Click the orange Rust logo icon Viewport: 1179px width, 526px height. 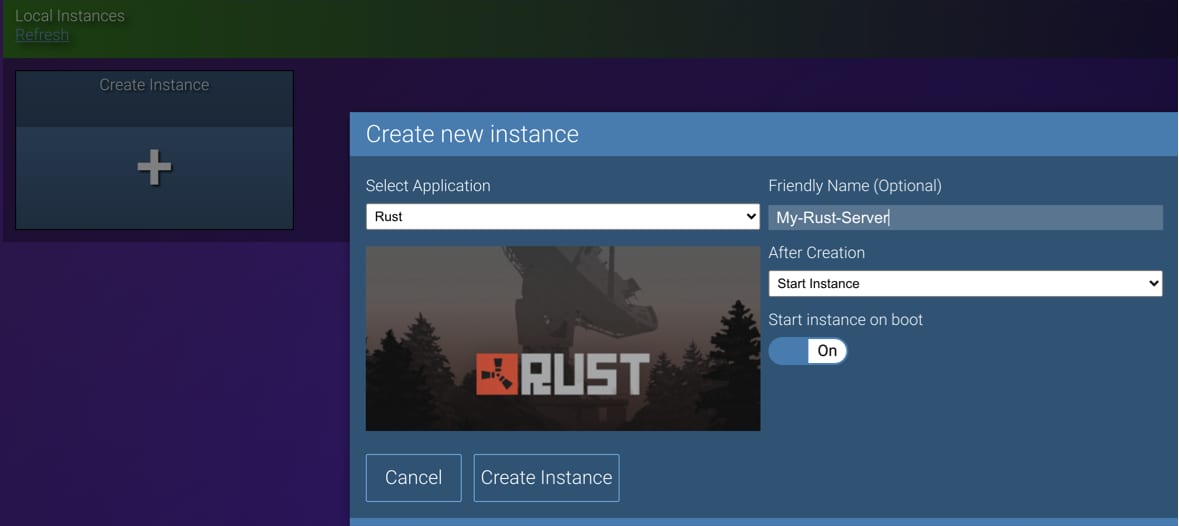coord(496,374)
